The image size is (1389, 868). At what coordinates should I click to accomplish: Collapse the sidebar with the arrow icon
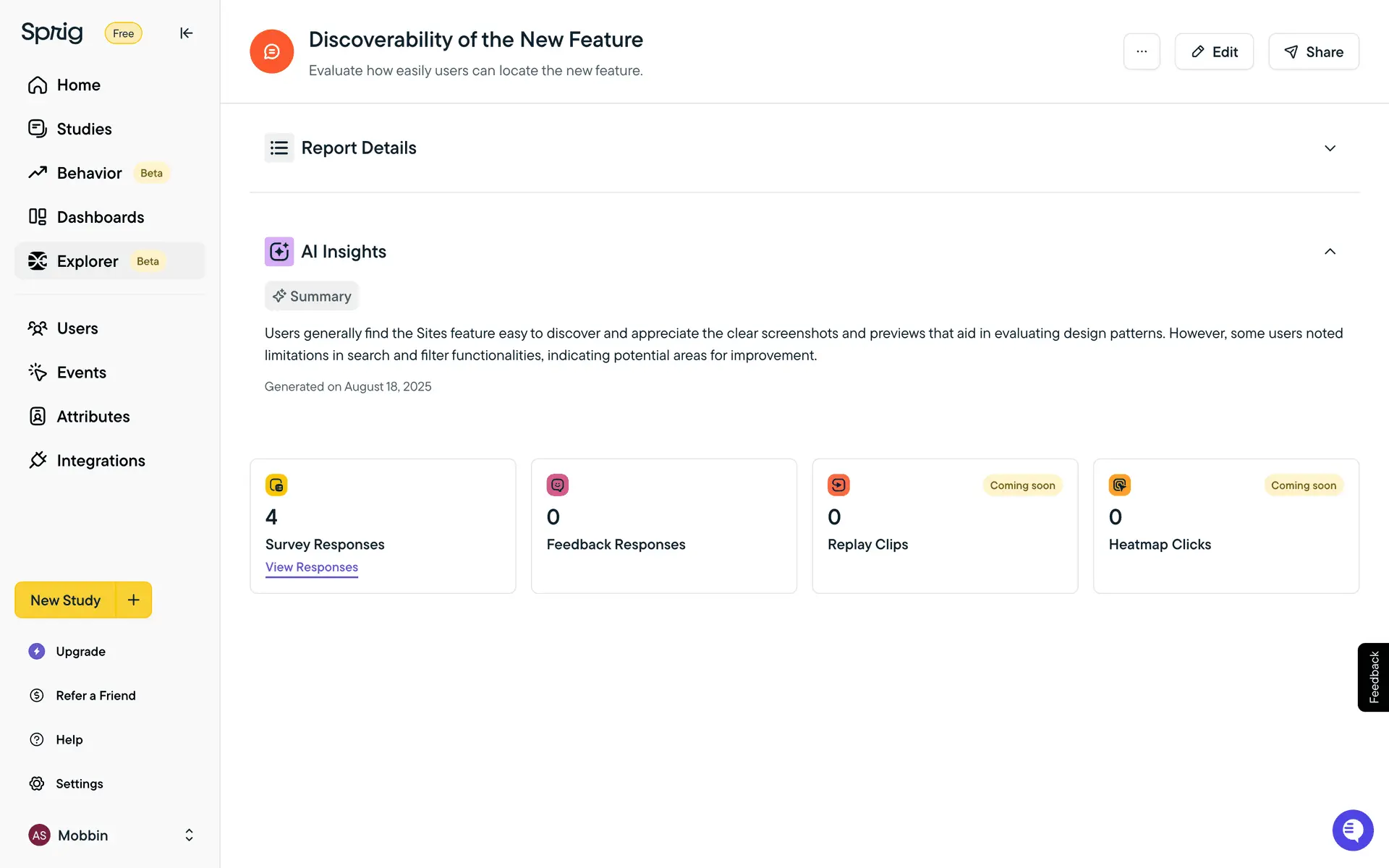point(186,33)
